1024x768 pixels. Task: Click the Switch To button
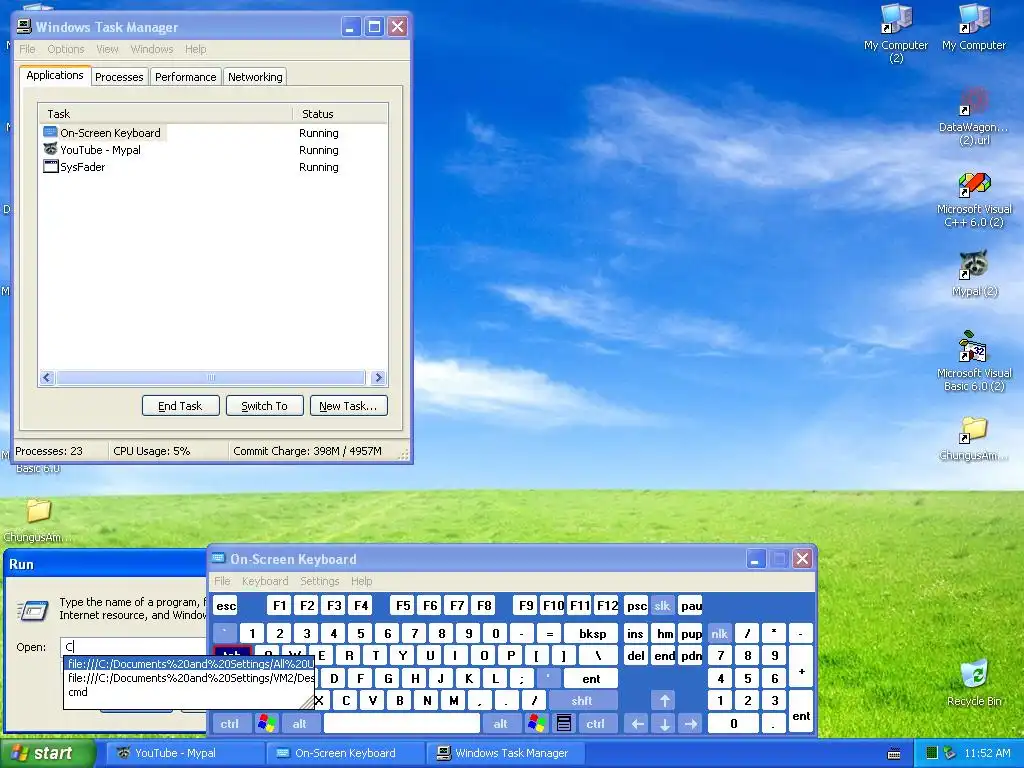(x=264, y=406)
